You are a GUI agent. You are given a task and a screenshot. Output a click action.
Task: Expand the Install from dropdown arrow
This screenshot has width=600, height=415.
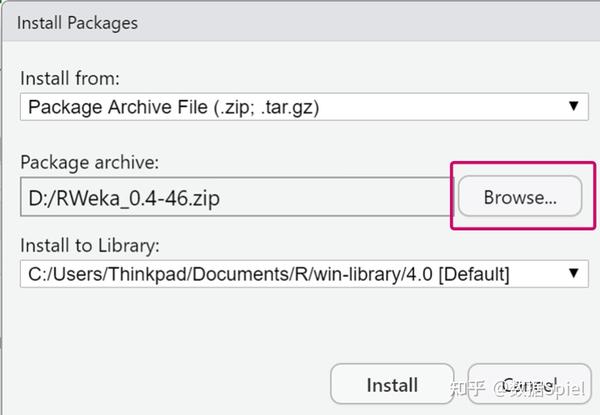(574, 105)
